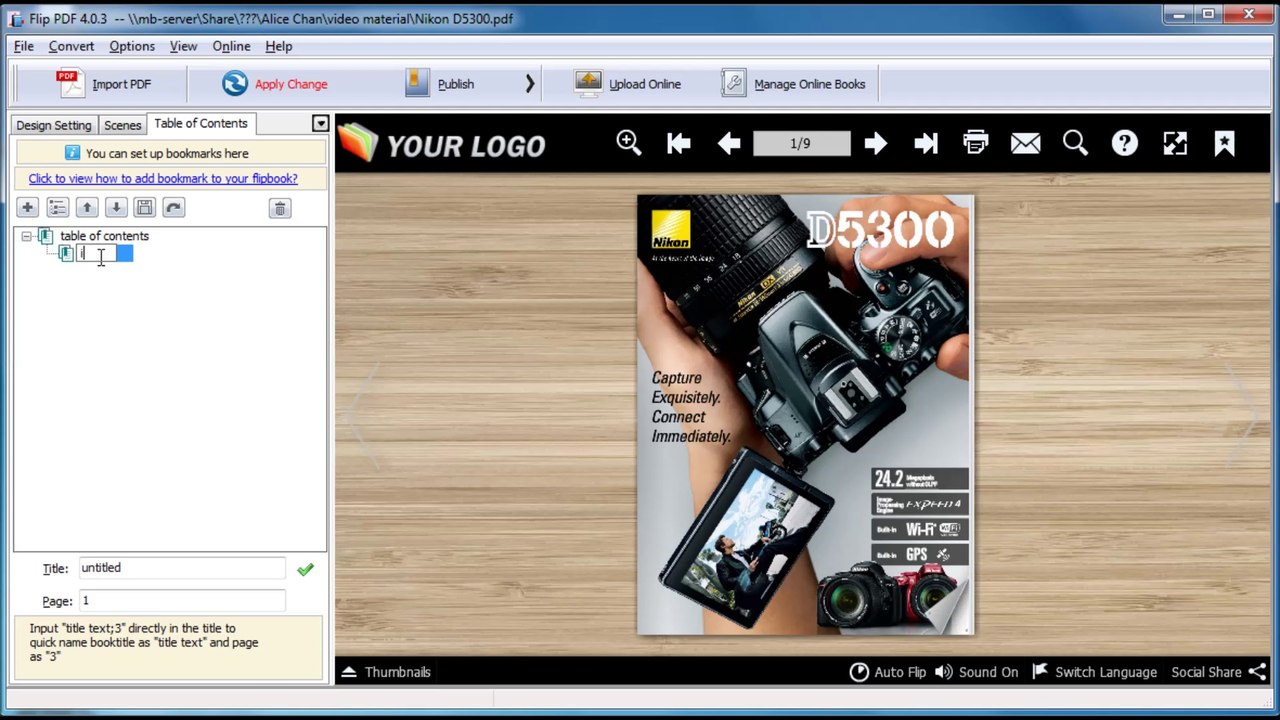Click the help question mark icon
1280x720 pixels.
coord(1125,144)
